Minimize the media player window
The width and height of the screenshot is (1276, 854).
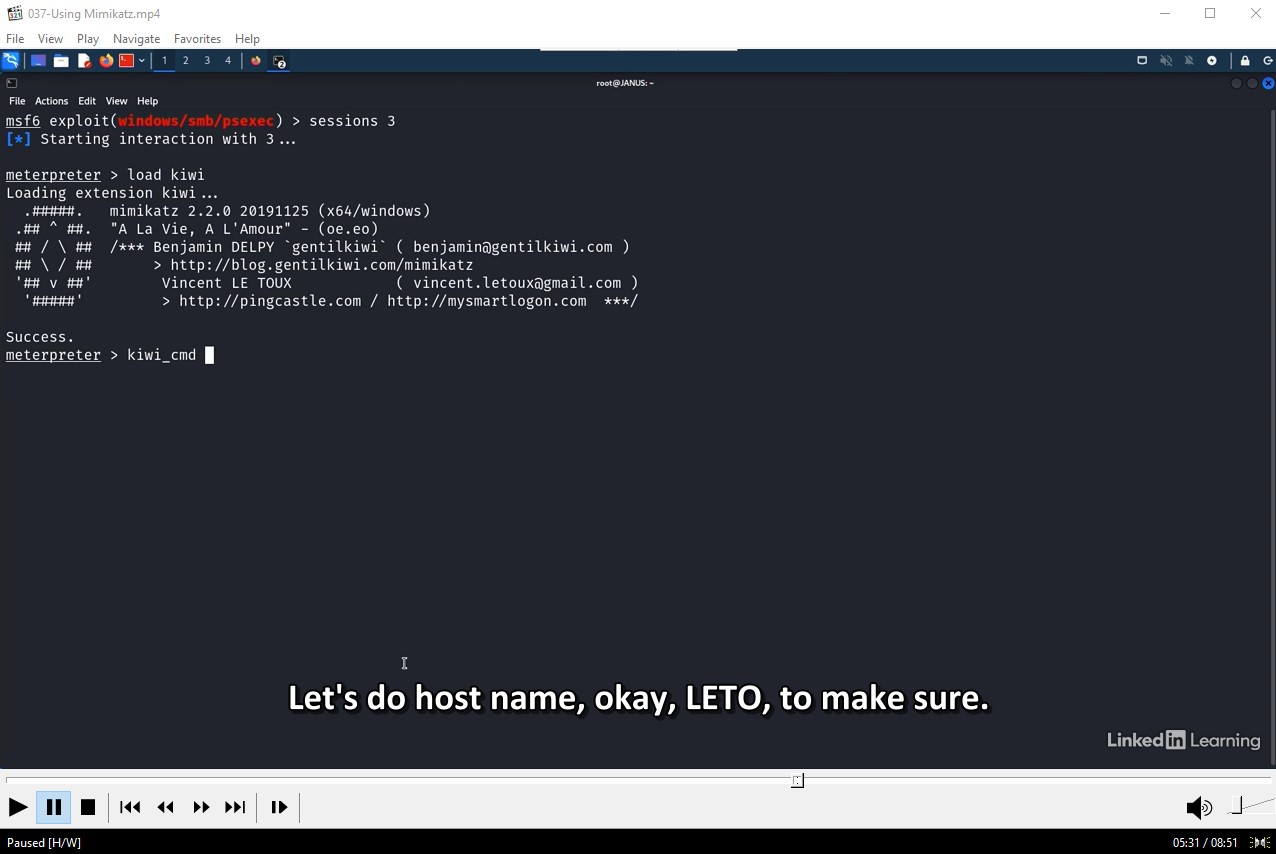[1165, 14]
